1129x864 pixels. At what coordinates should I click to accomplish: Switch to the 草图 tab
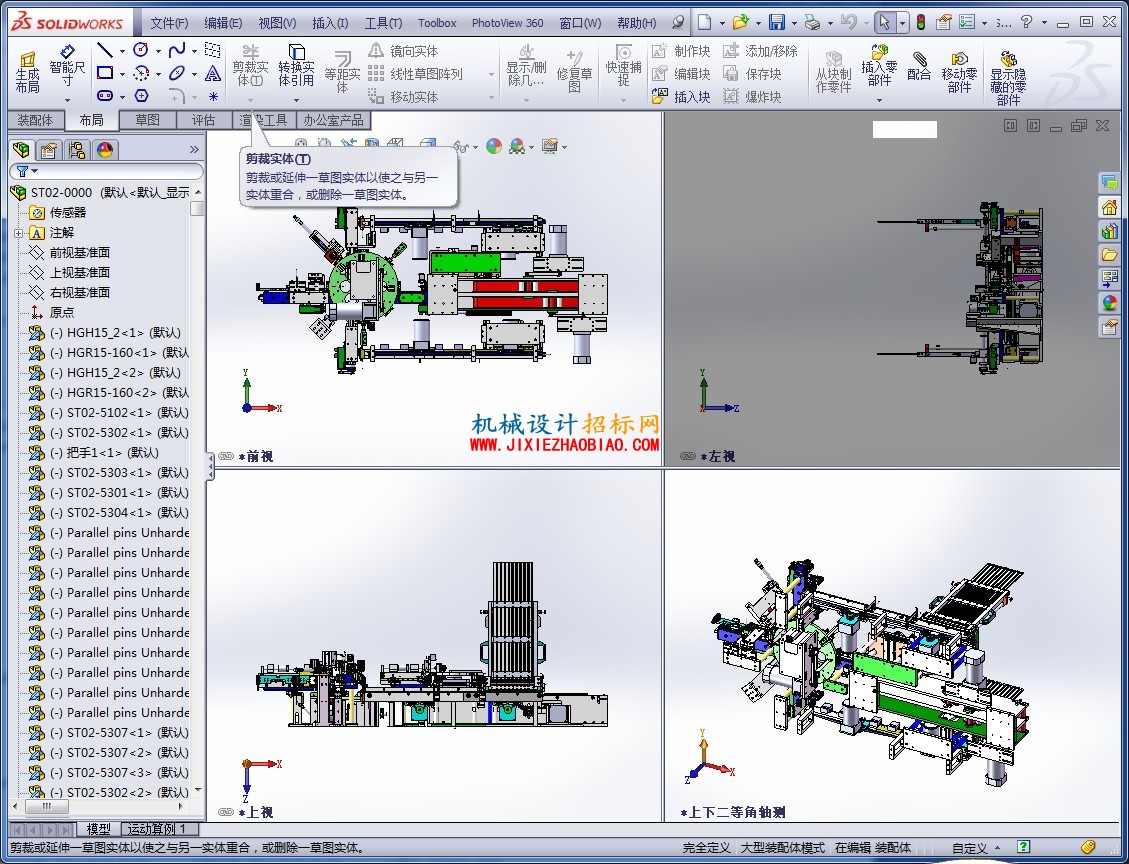pos(148,120)
